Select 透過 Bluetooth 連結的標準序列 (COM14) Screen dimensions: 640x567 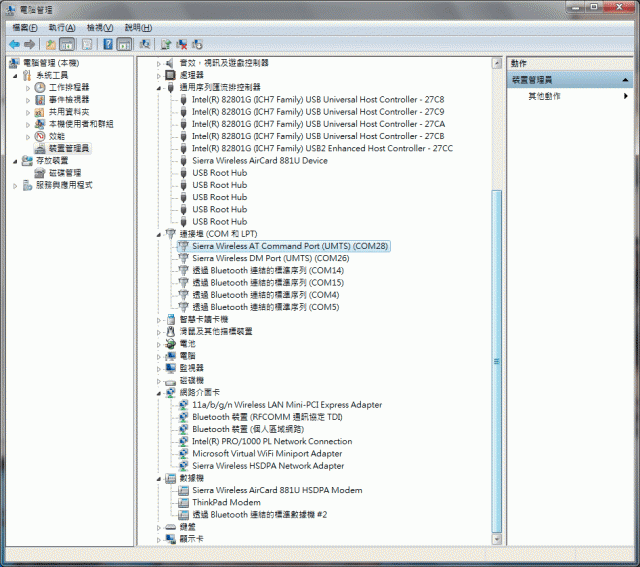pyautogui.click(x=268, y=271)
